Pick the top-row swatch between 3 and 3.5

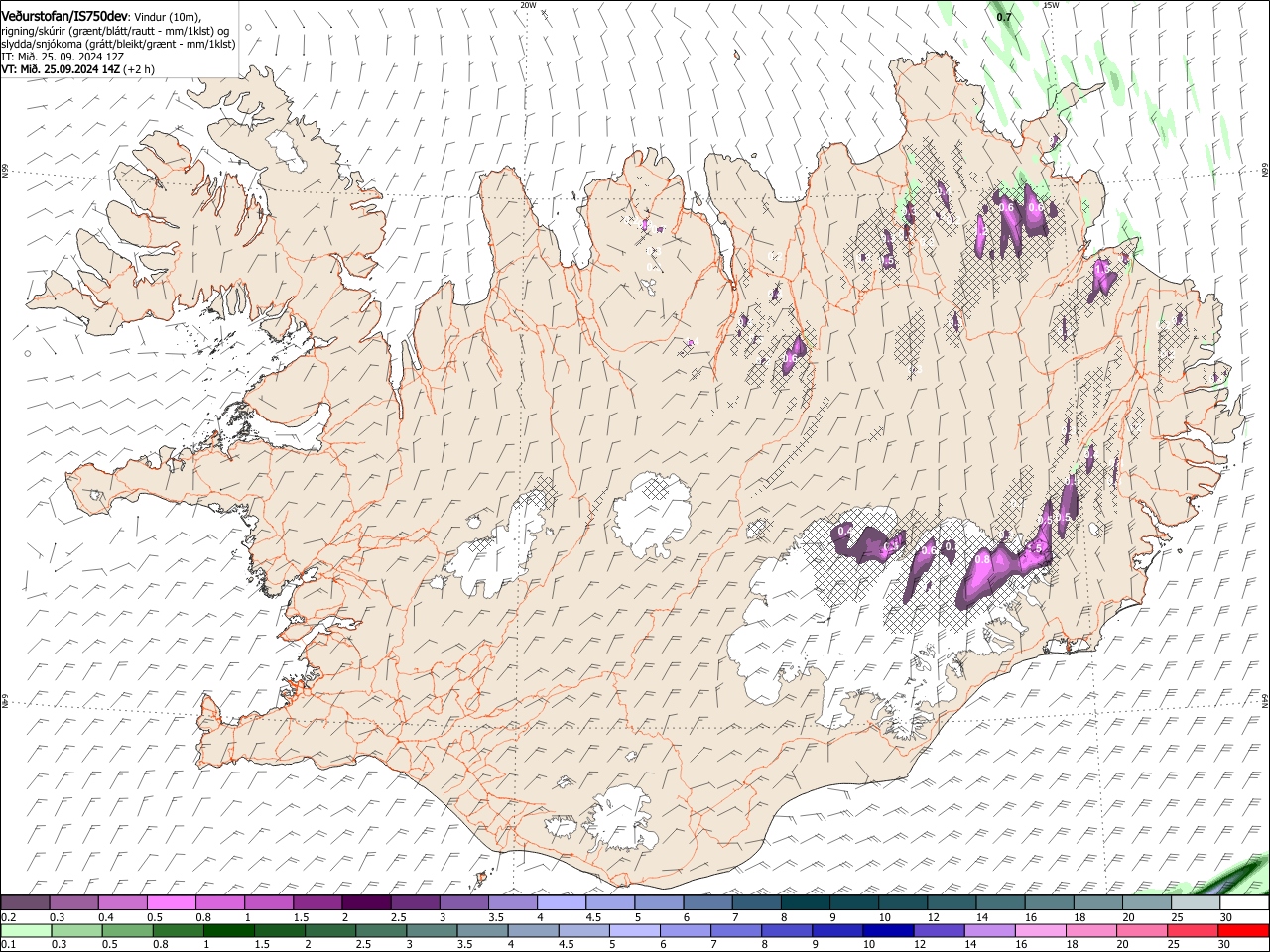[463, 903]
